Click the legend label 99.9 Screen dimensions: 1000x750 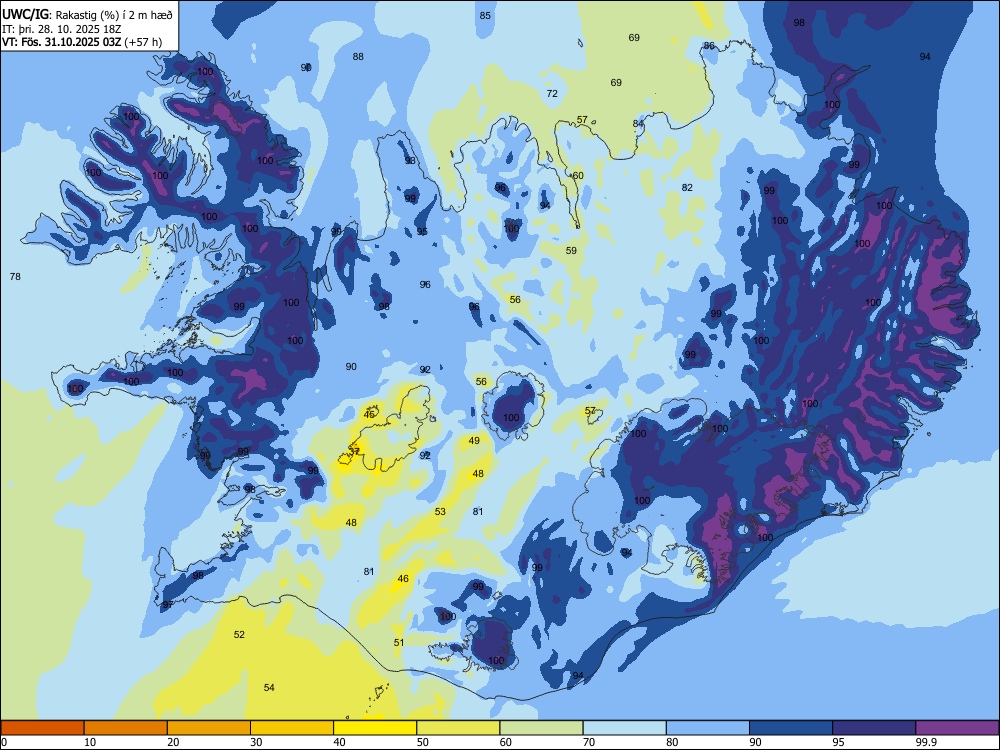tap(926, 742)
